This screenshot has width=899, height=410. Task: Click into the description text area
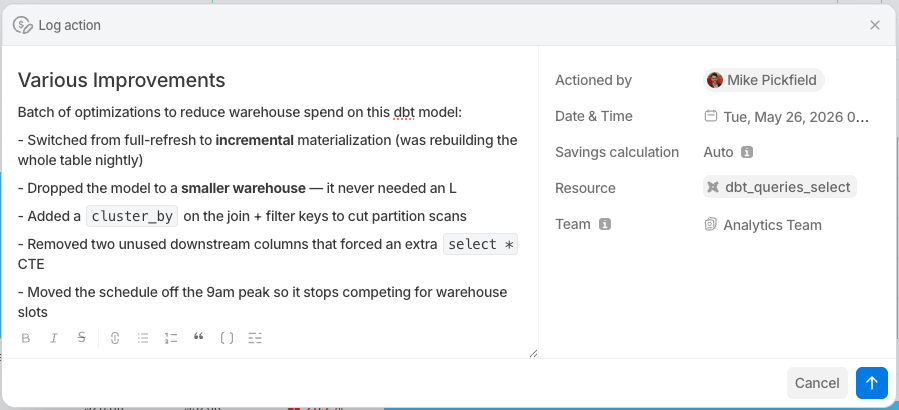[x=269, y=211]
